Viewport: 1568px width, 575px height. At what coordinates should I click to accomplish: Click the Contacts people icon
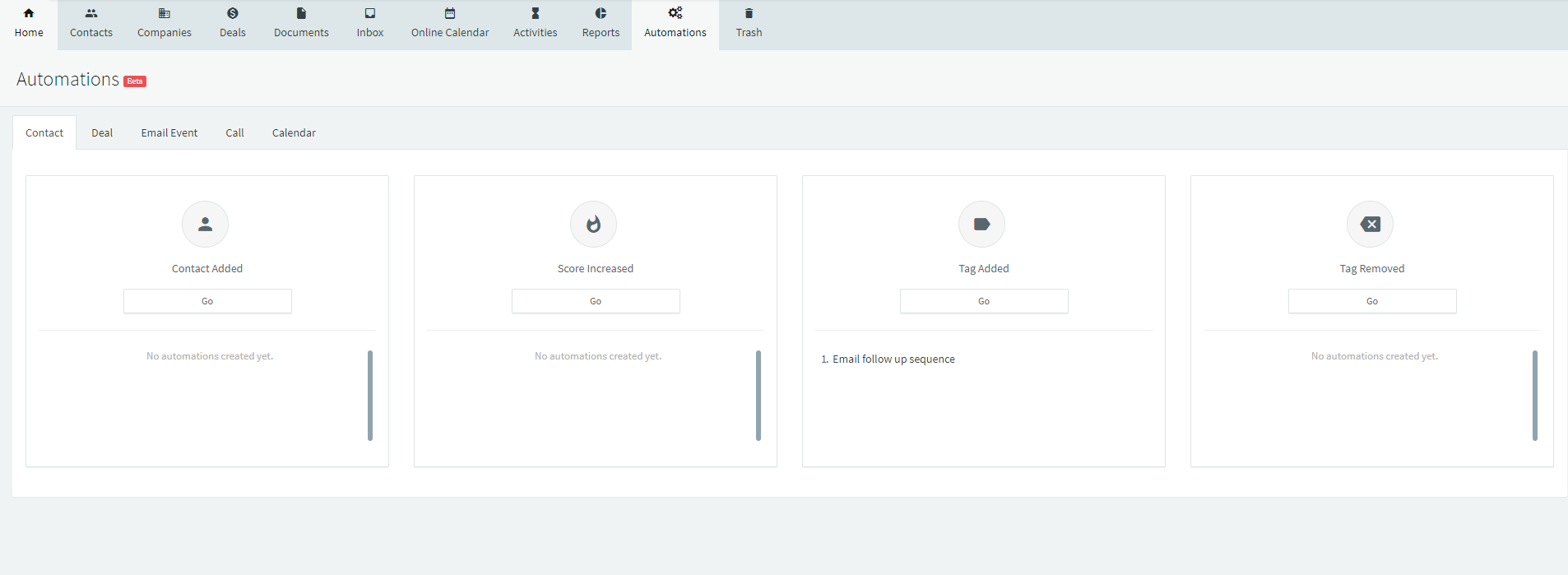click(91, 13)
